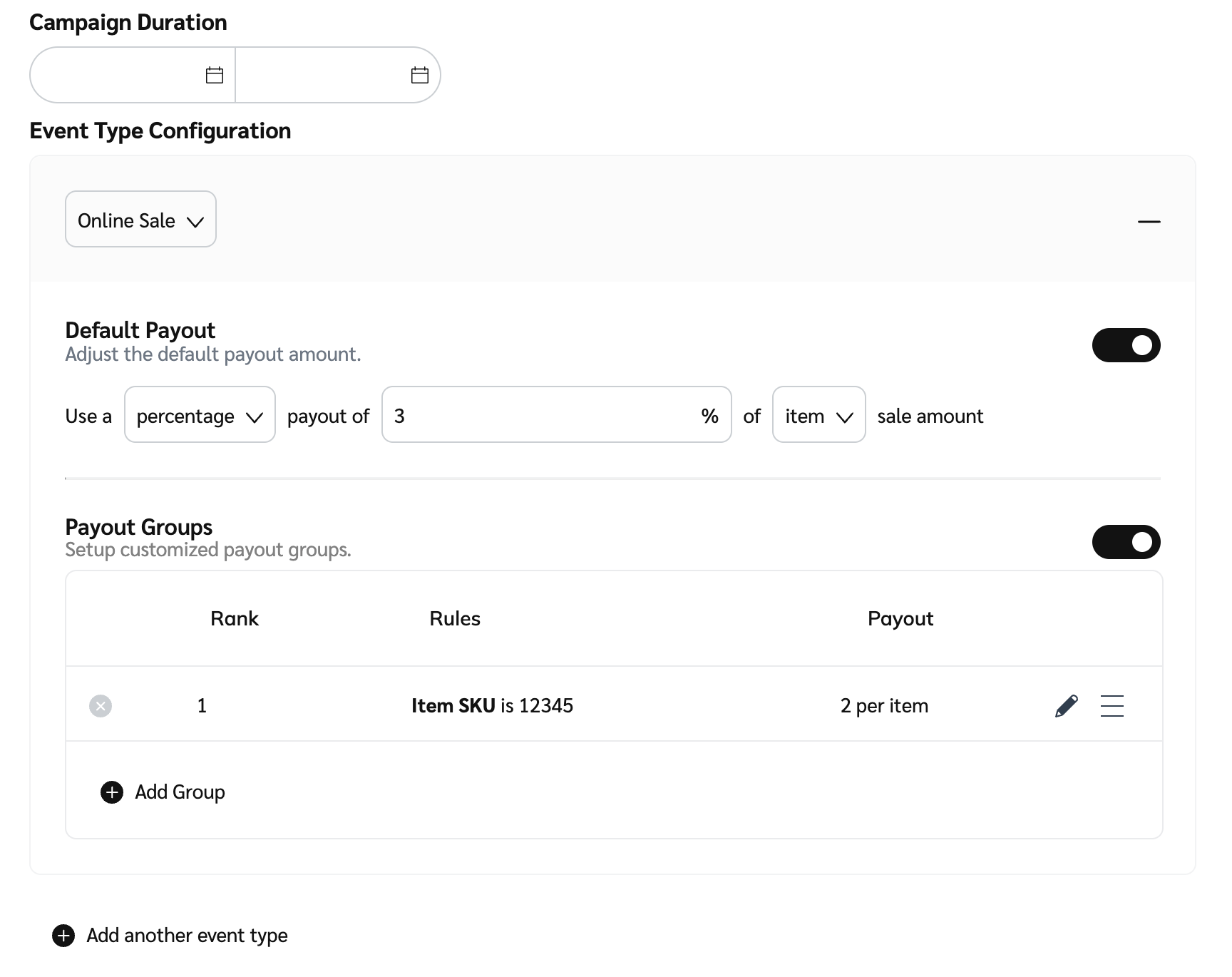Click the pencil edit icon for rank 1
This screenshot has height=977, width=1232.
tap(1066, 706)
